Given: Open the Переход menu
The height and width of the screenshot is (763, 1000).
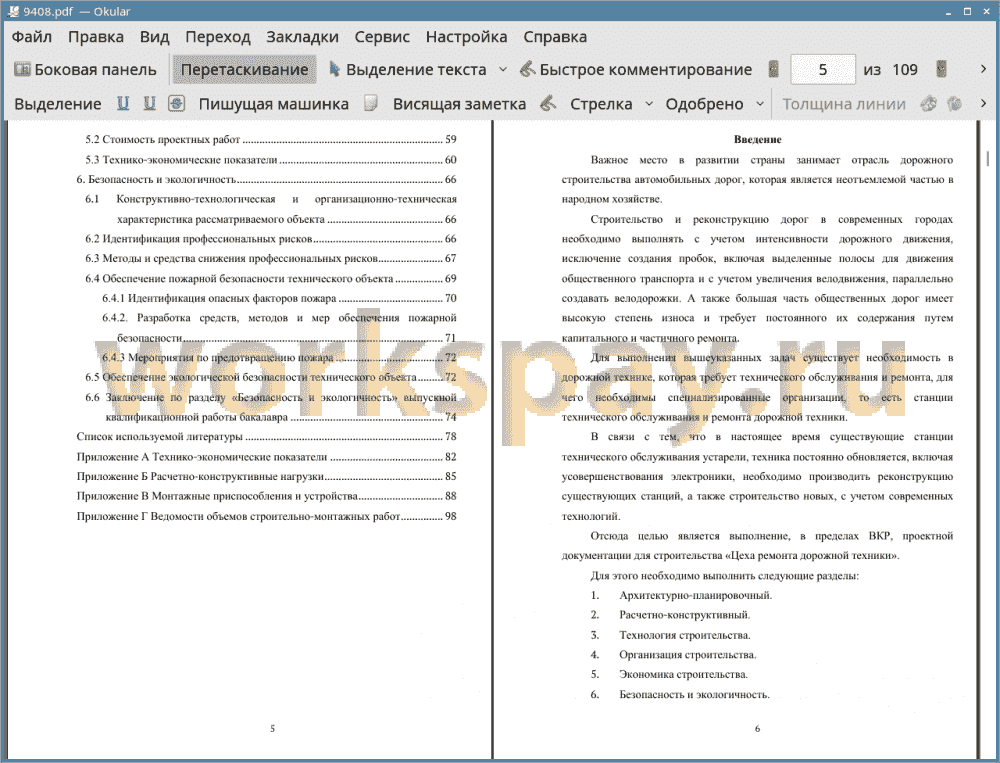Looking at the screenshot, I should [x=217, y=37].
